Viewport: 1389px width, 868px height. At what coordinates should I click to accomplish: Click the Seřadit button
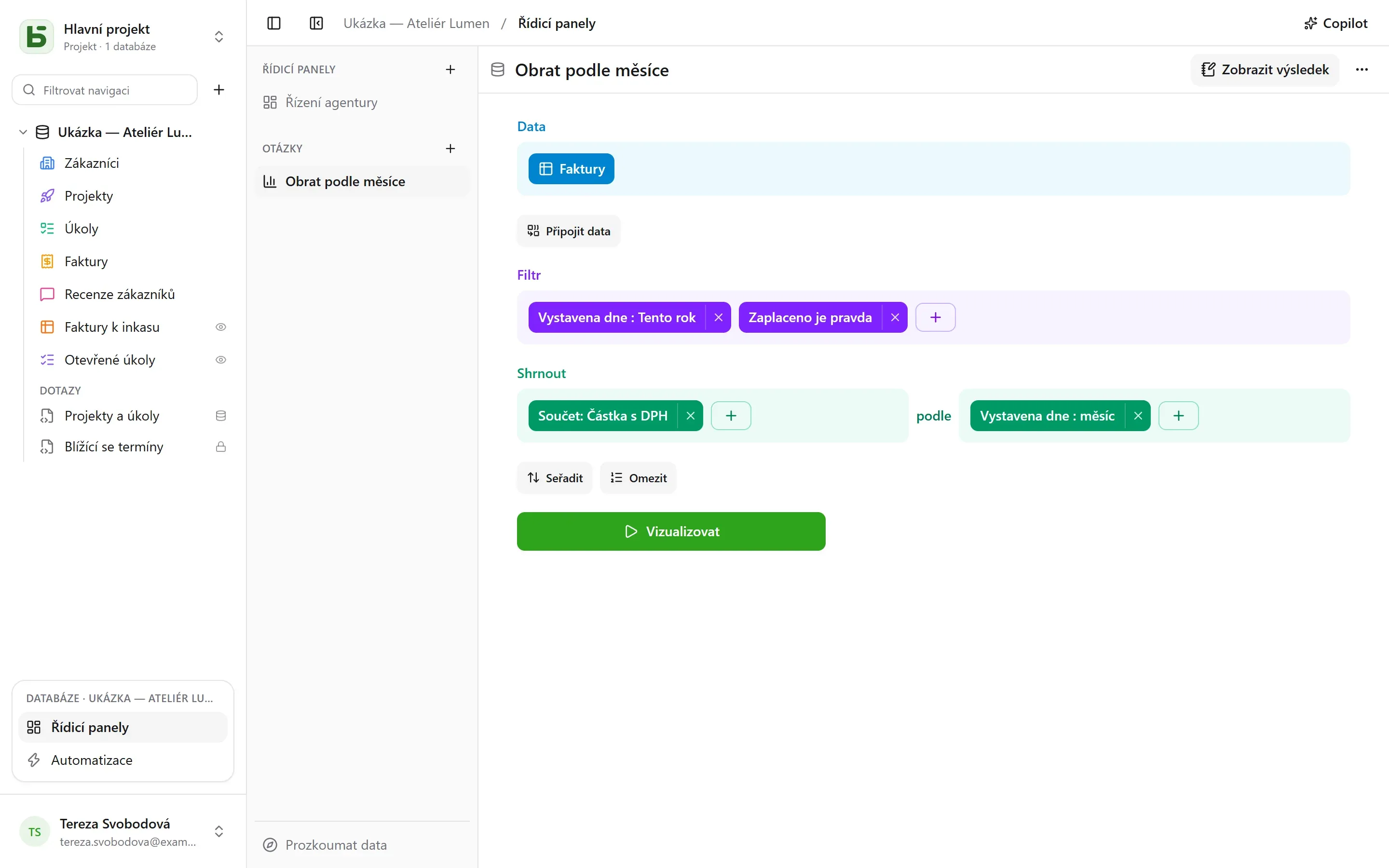coord(555,478)
